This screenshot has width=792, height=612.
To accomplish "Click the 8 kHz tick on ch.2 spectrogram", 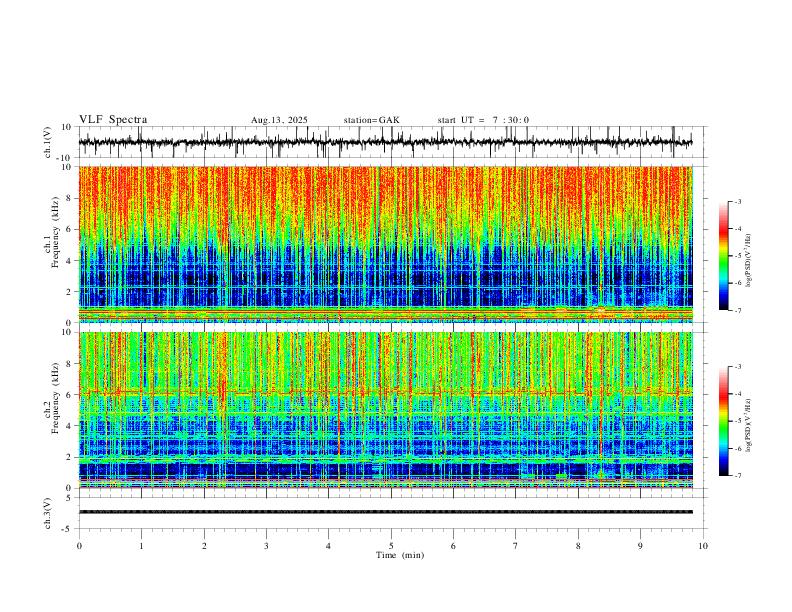I will pyautogui.click(x=69, y=364).
